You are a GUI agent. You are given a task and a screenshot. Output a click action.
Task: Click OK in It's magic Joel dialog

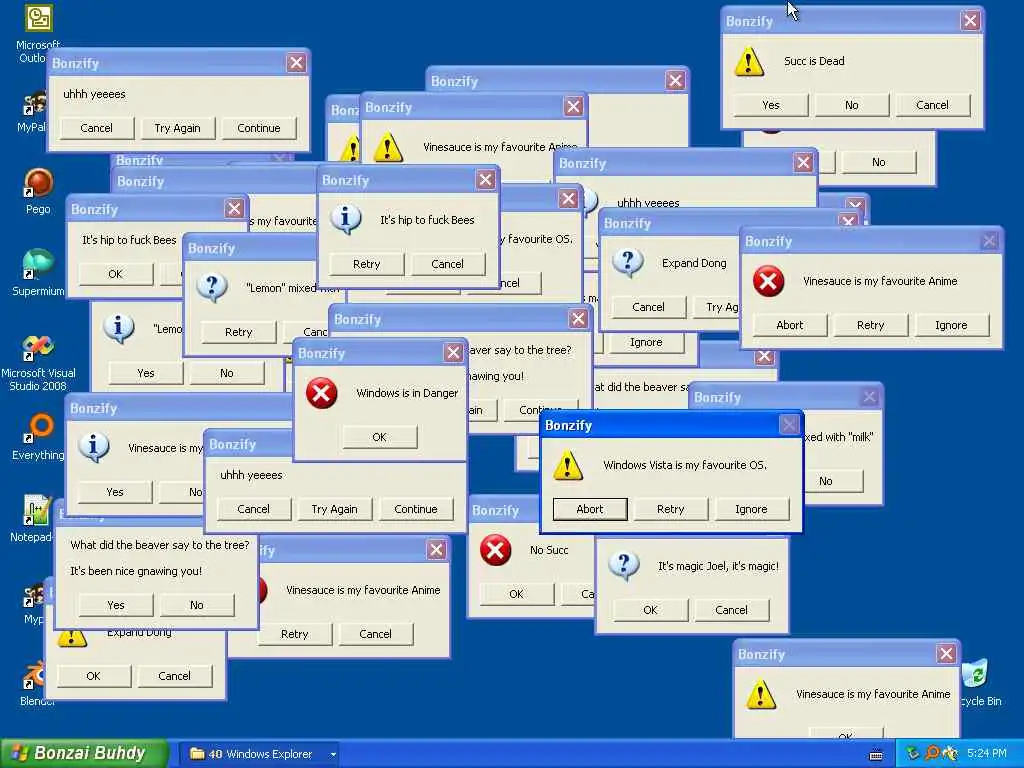click(650, 610)
